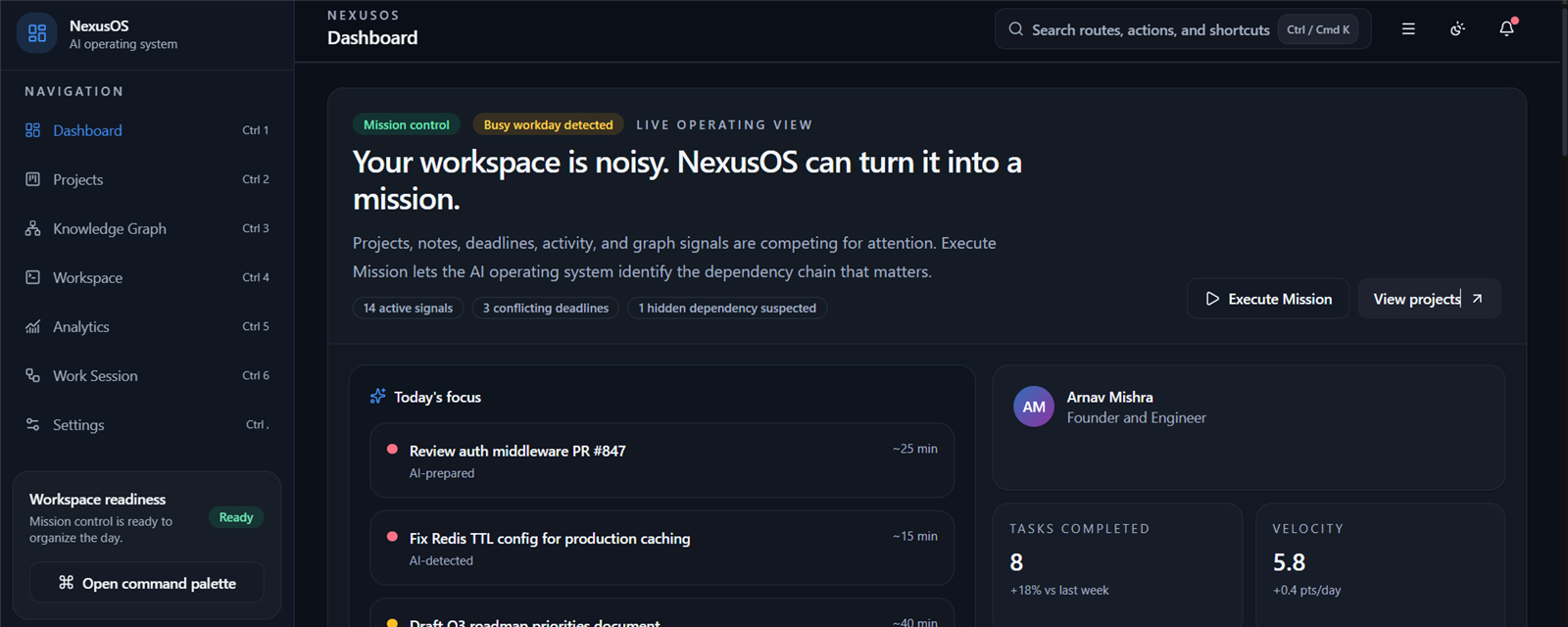
Task: Click the Busy workday detected badge
Action: click(x=548, y=124)
